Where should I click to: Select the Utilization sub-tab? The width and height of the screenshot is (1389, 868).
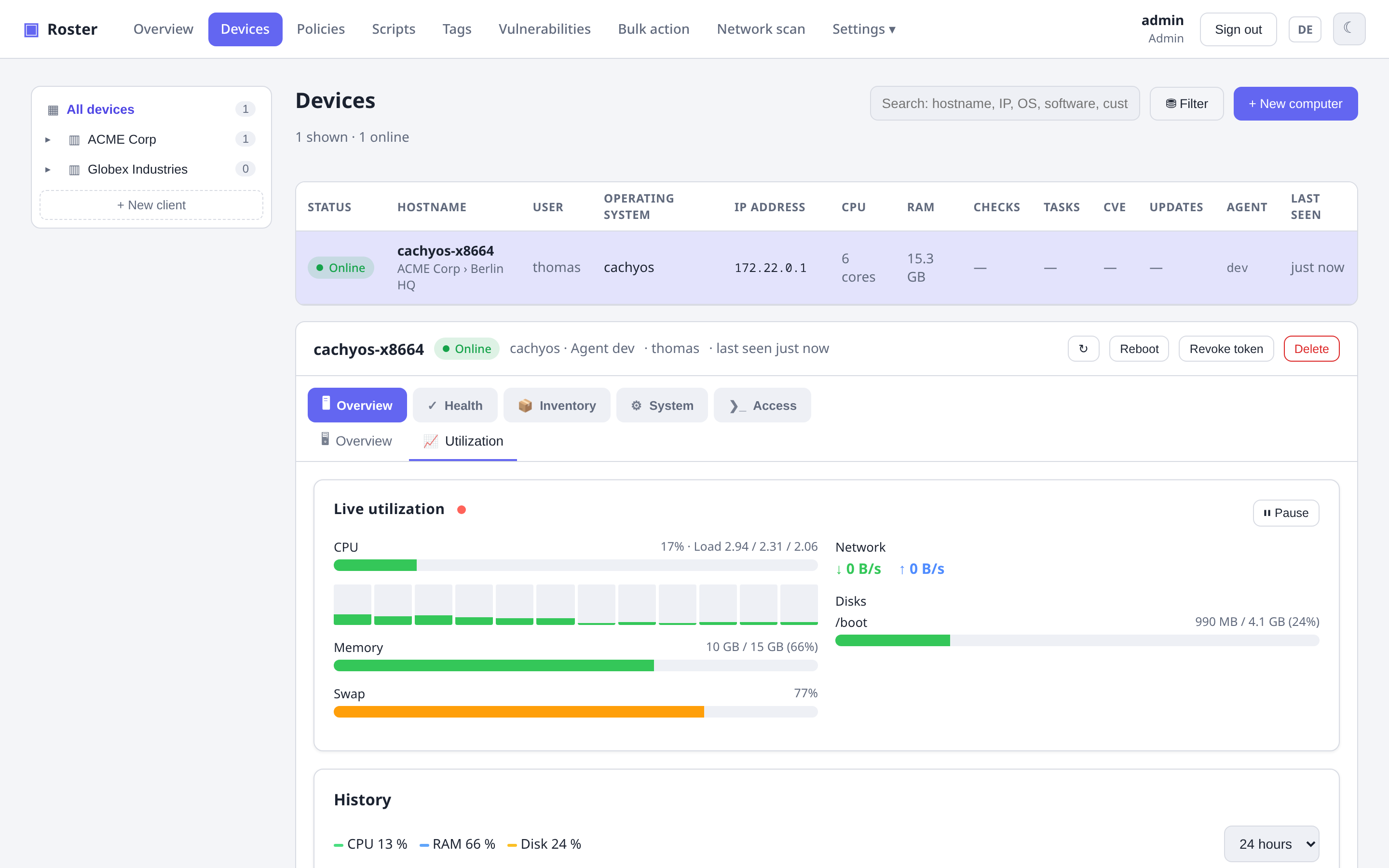463,441
